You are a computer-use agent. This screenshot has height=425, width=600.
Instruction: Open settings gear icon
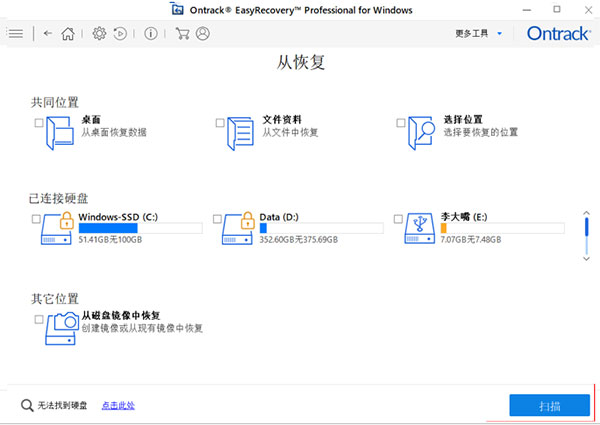point(99,34)
